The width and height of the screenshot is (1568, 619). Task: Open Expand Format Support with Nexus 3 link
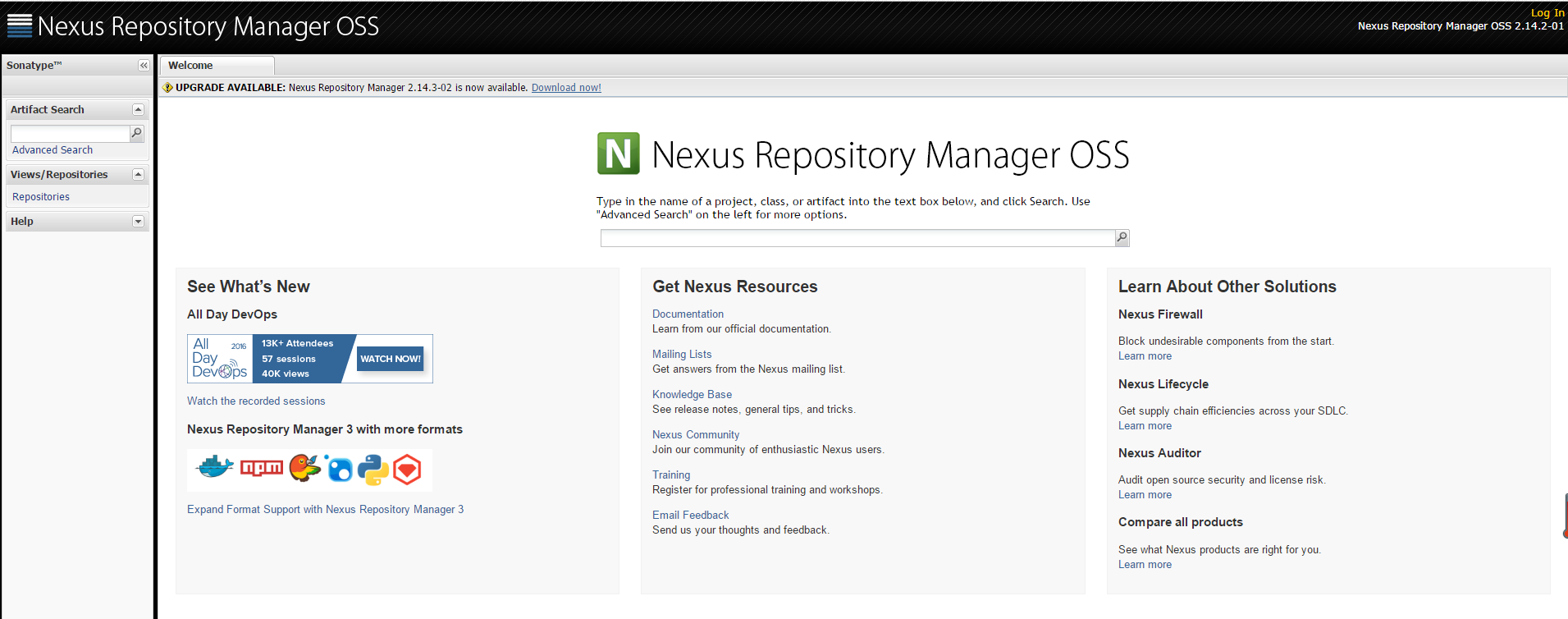point(325,510)
